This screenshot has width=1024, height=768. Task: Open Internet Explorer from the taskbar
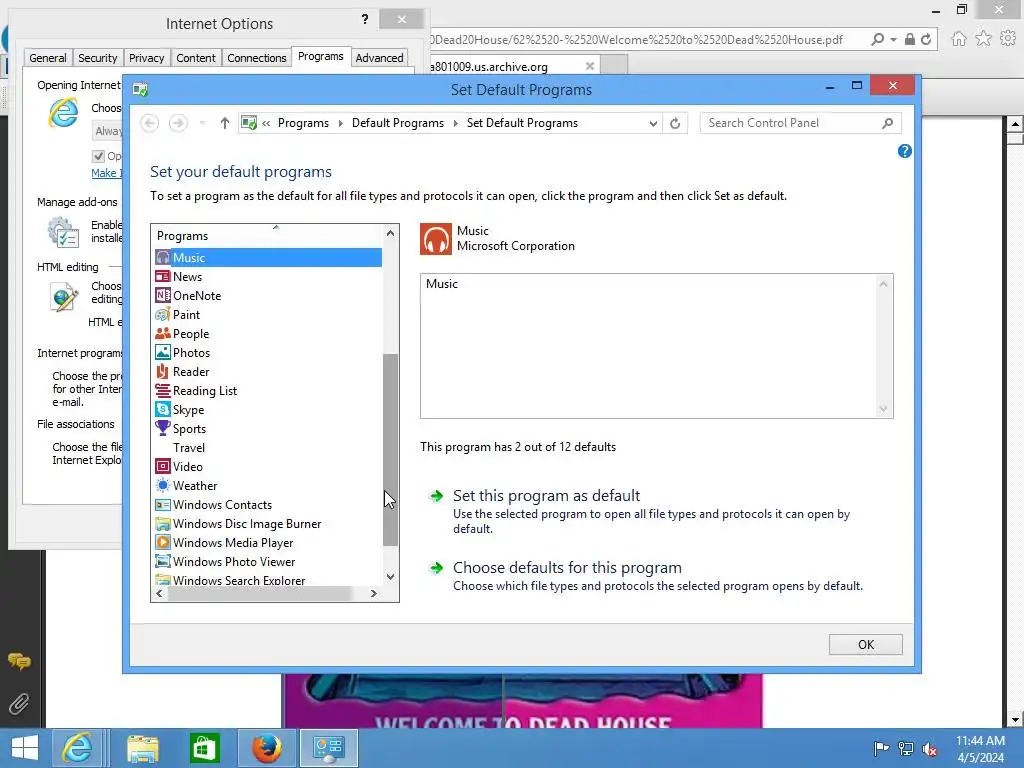(77, 748)
